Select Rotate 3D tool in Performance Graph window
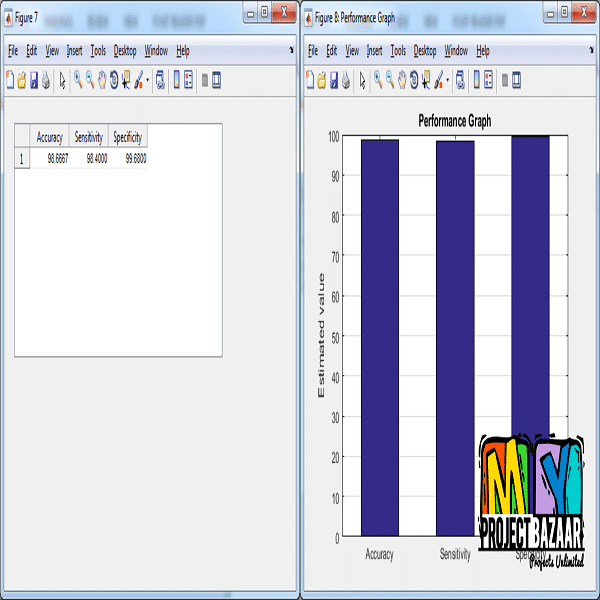This screenshot has width=600, height=600. [414, 81]
